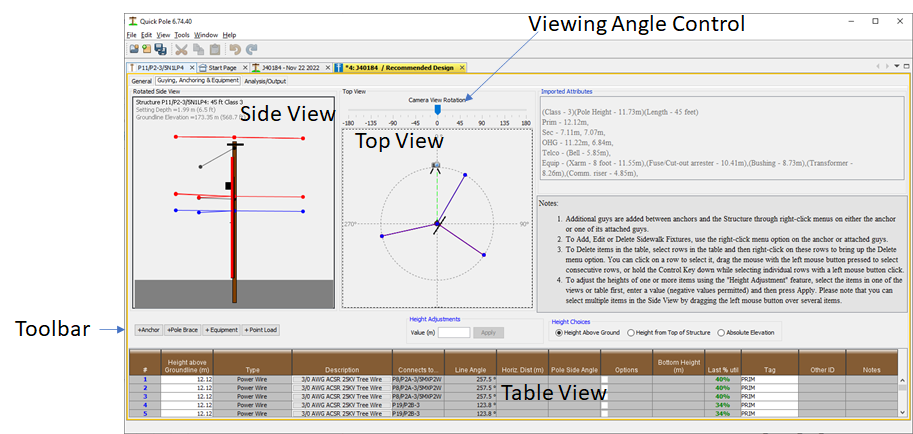Select table row number 4
The height and width of the screenshot is (434, 913).
tap(144, 405)
